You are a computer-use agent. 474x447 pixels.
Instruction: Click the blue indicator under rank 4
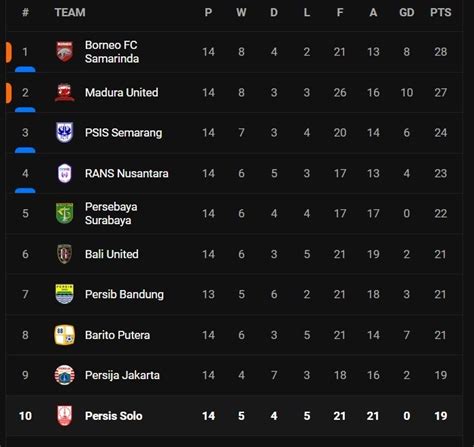pyautogui.click(x=25, y=191)
